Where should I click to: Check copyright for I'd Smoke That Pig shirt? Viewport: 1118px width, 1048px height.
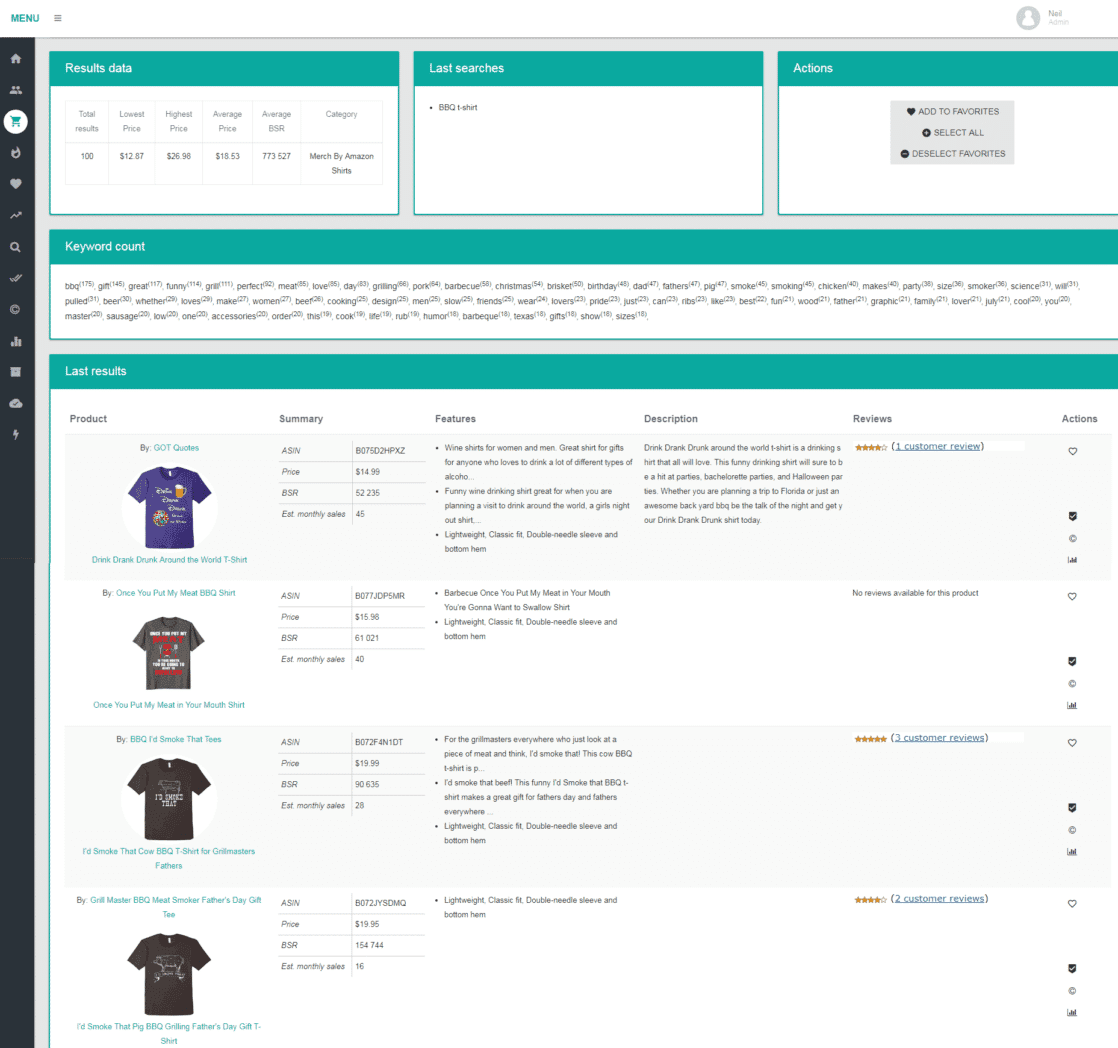(1072, 992)
